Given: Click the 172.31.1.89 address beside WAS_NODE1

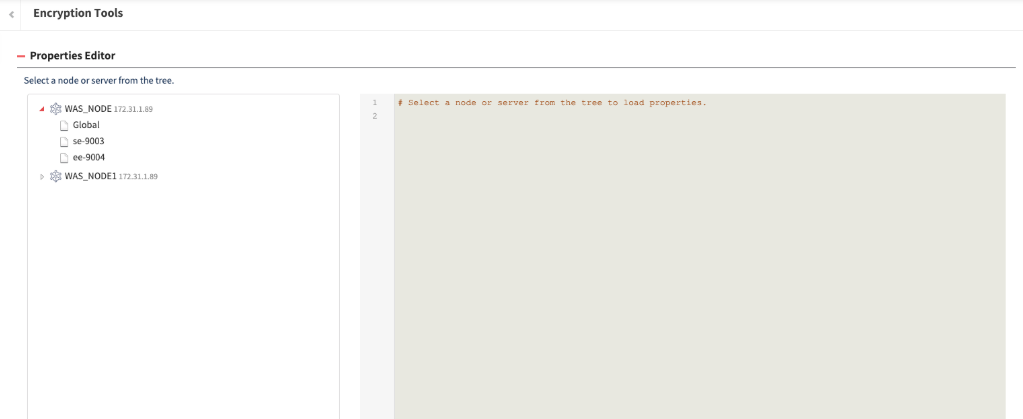Looking at the screenshot, I should tap(138, 177).
